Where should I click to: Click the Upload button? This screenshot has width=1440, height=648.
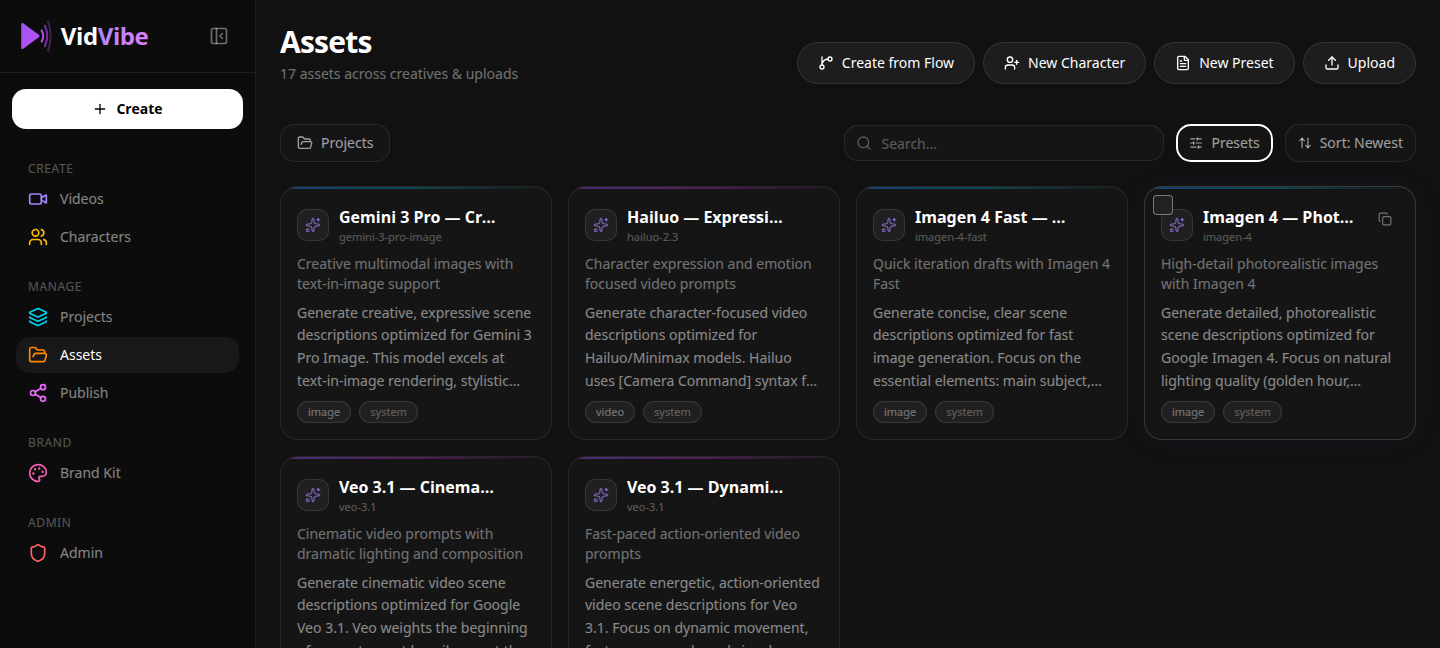pyautogui.click(x=1359, y=63)
